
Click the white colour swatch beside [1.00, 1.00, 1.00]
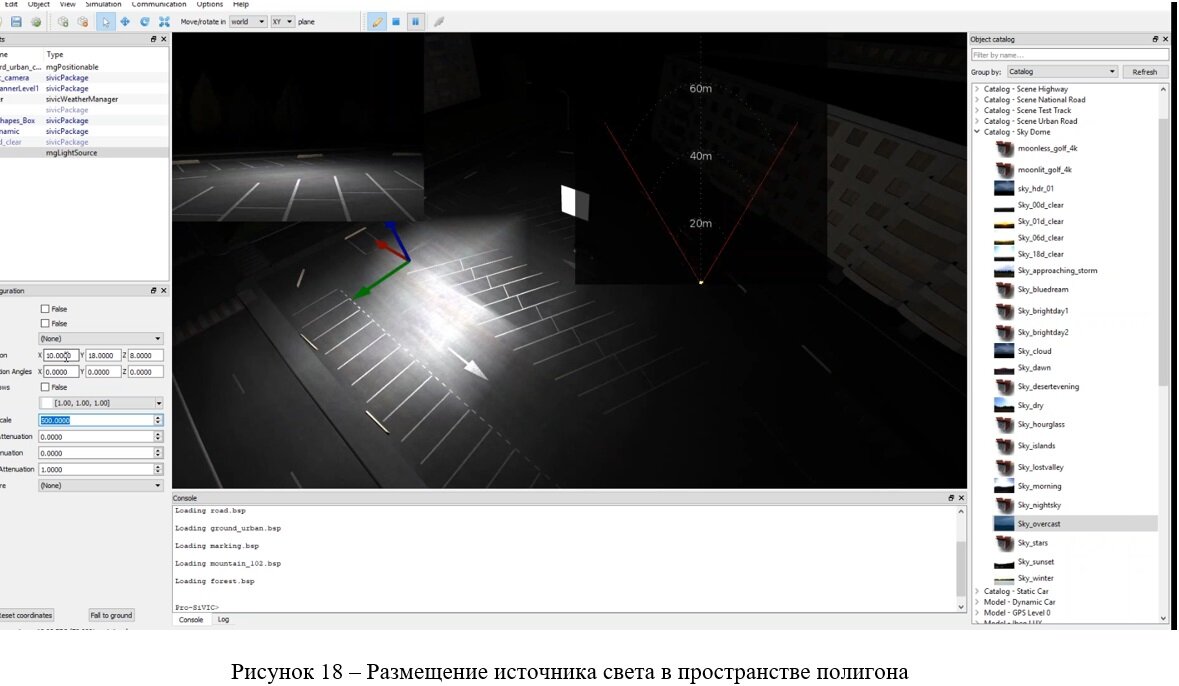47,403
